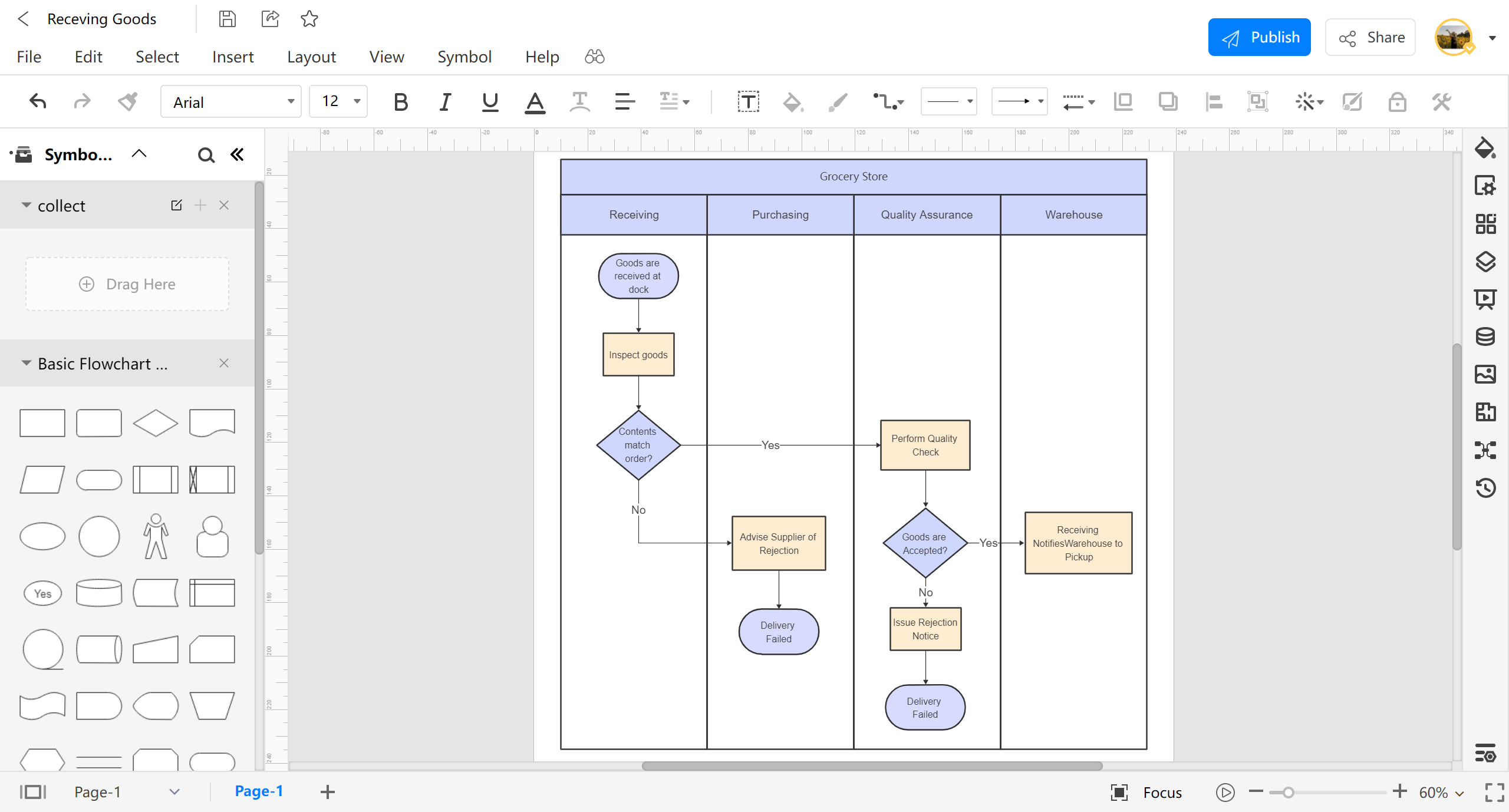
Task: Open the Symbol panel search
Action: pyautogui.click(x=206, y=155)
